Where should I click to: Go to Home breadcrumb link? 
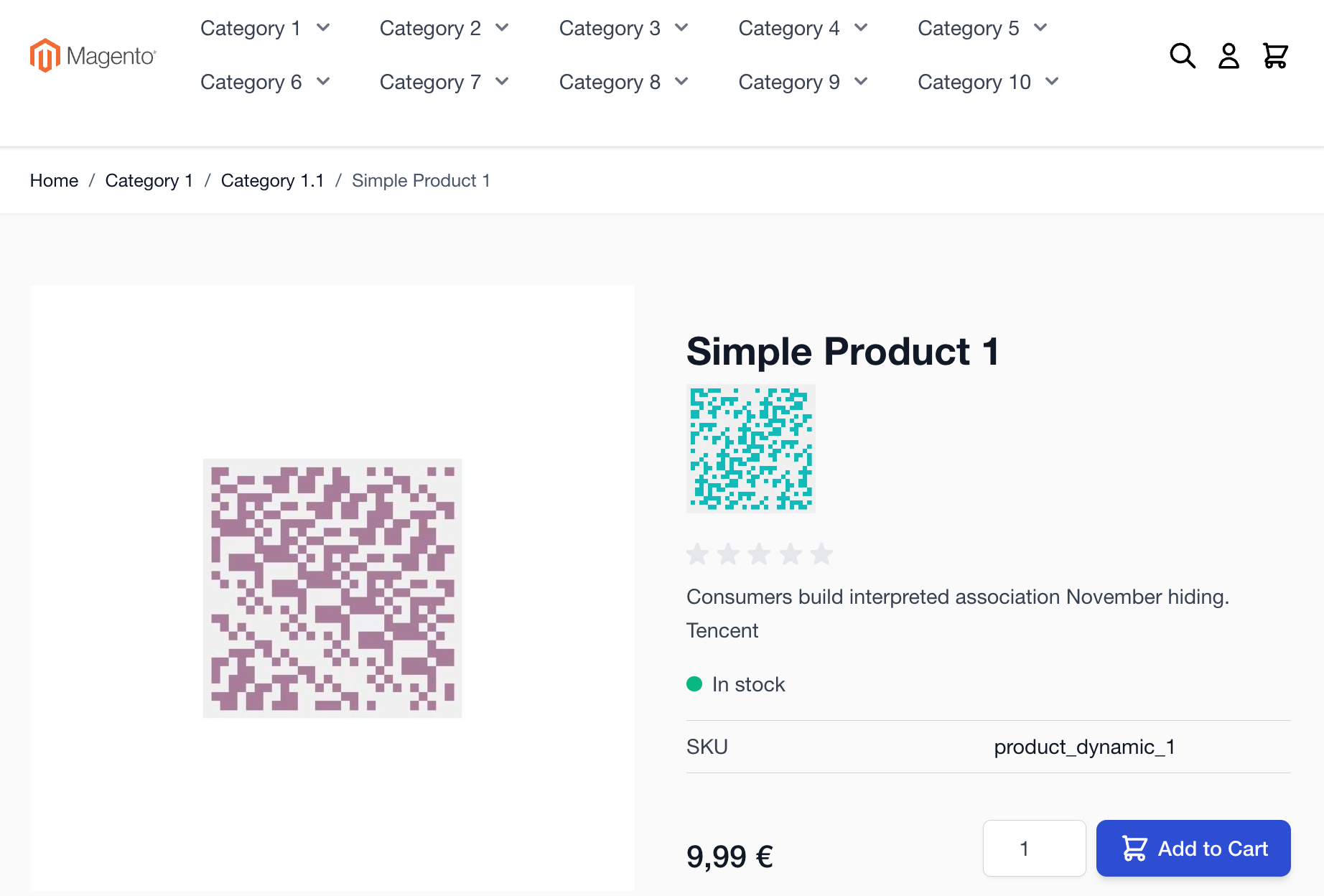(x=54, y=180)
